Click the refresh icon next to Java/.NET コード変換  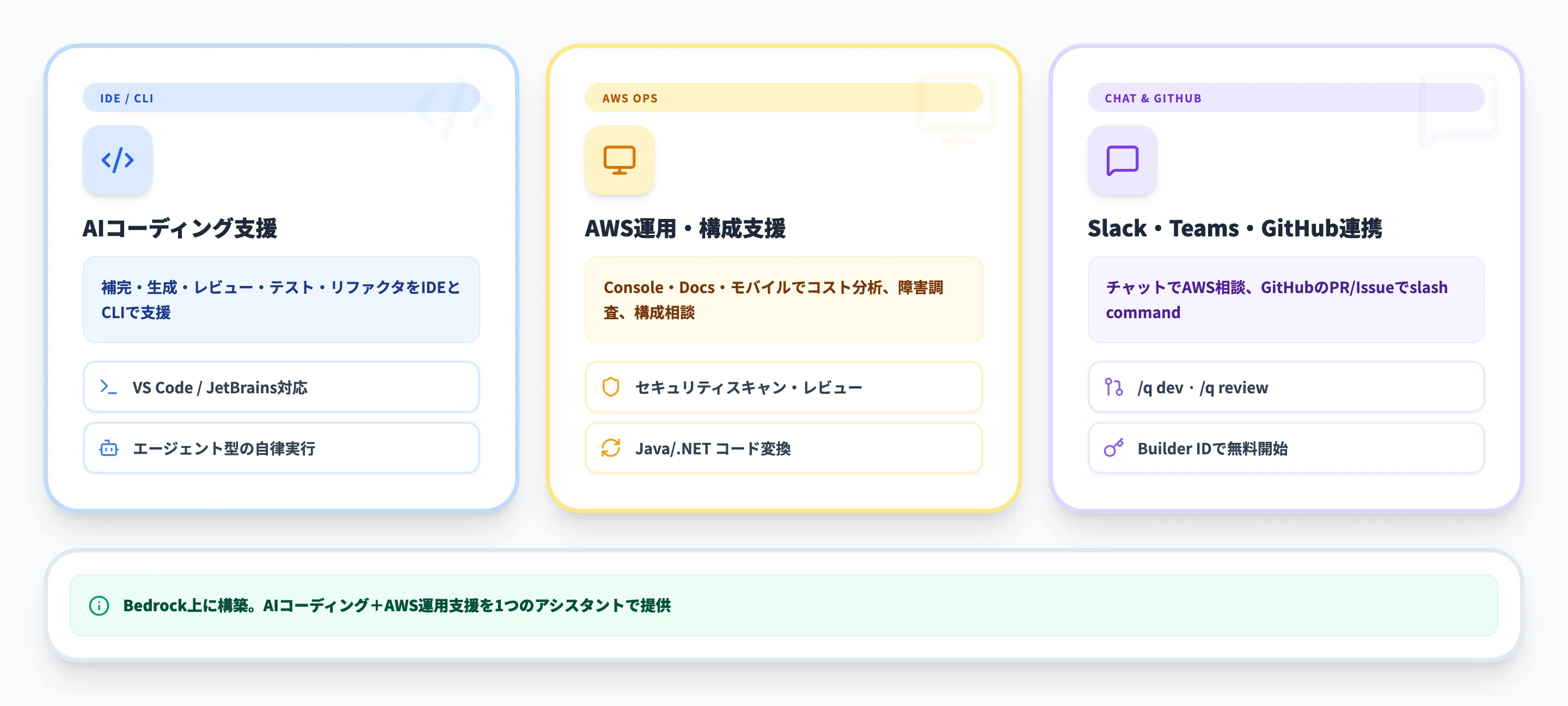(610, 448)
